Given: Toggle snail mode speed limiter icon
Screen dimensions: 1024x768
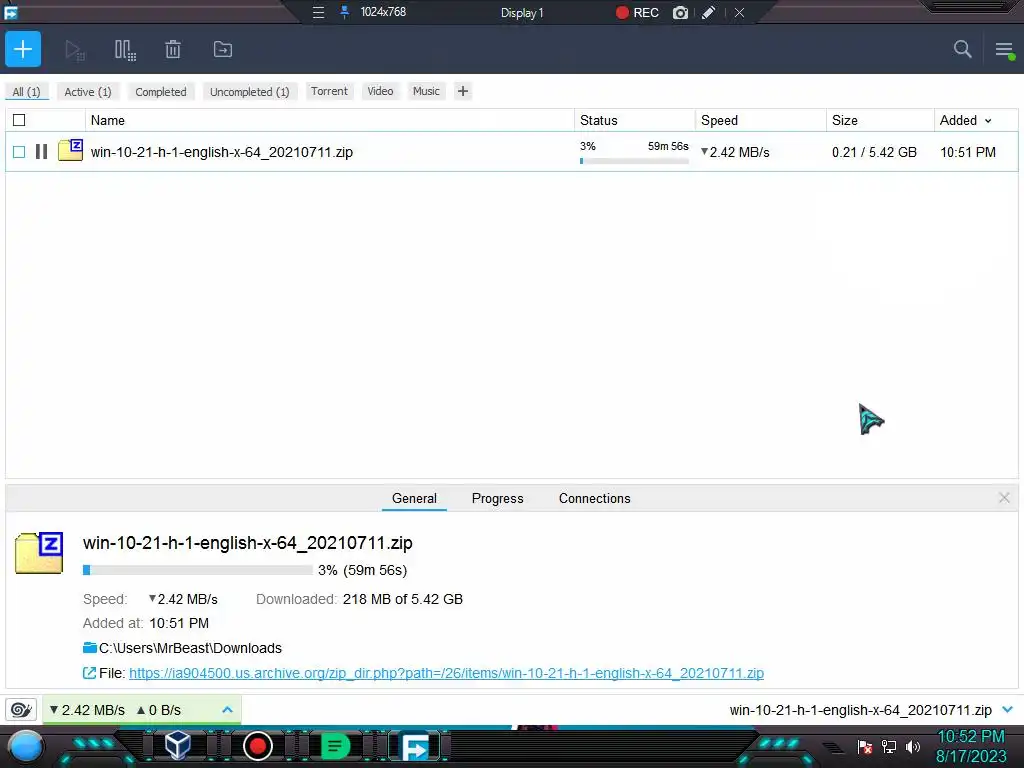Looking at the screenshot, I should coord(21,710).
